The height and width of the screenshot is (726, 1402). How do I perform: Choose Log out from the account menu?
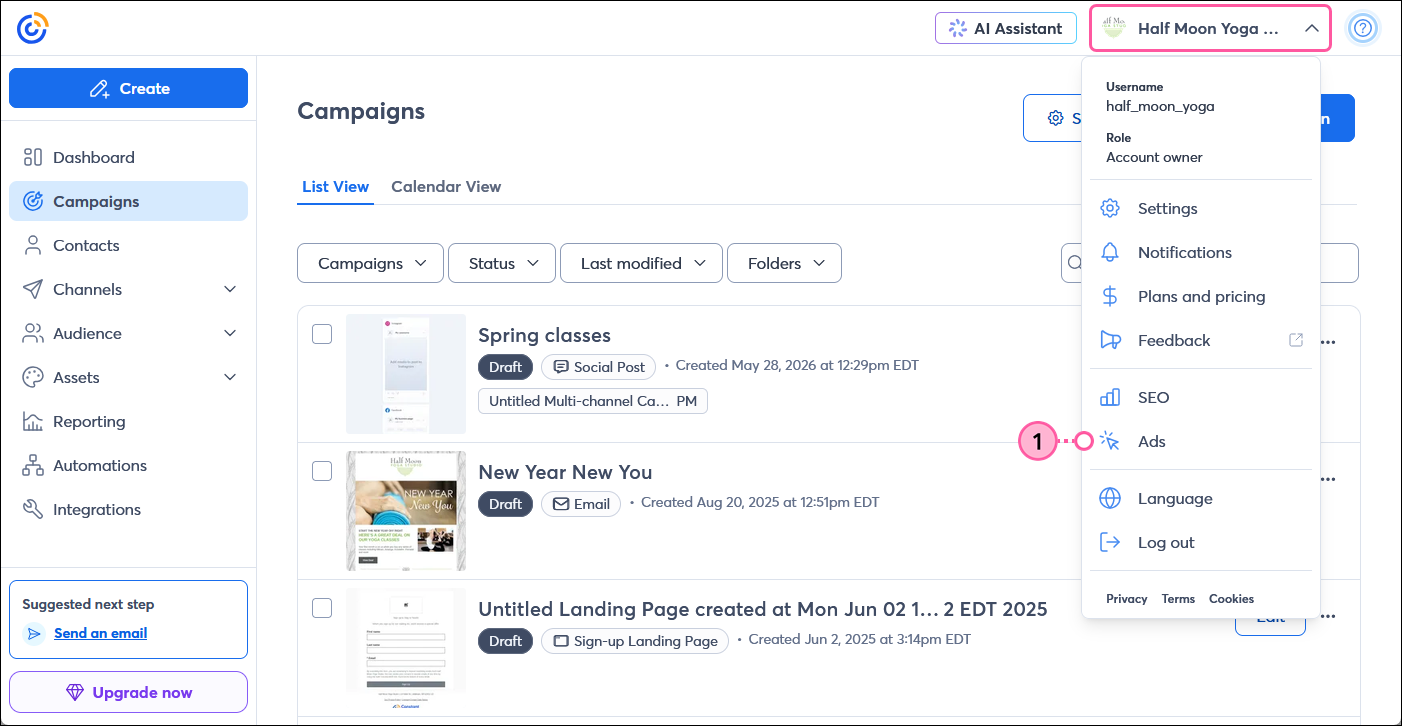pos(1200,542)
